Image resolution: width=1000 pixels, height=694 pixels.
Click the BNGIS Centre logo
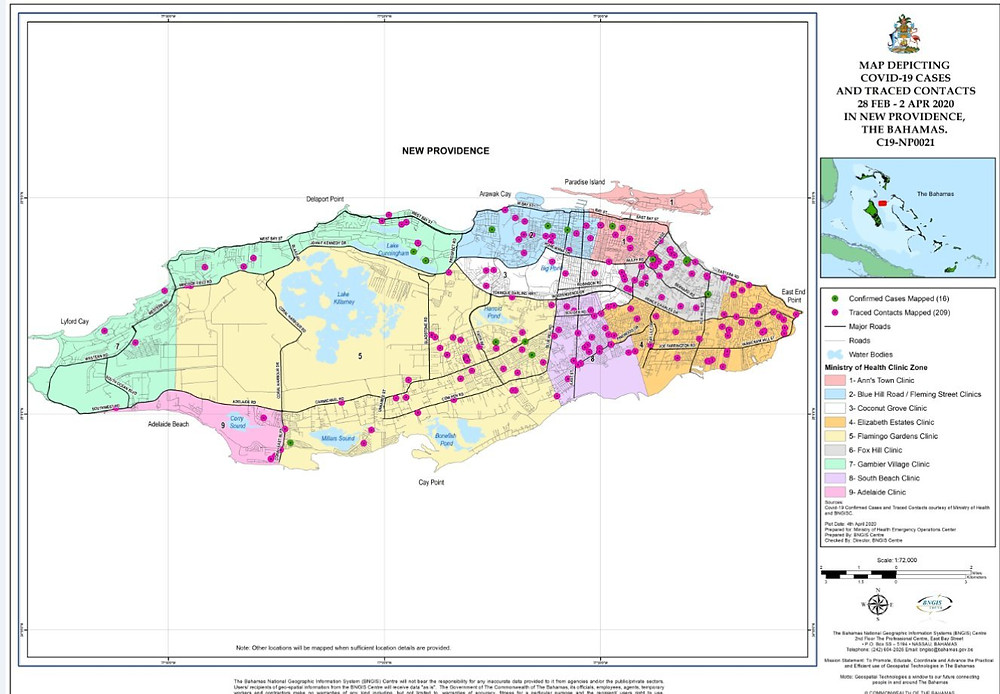coord(934,604)
